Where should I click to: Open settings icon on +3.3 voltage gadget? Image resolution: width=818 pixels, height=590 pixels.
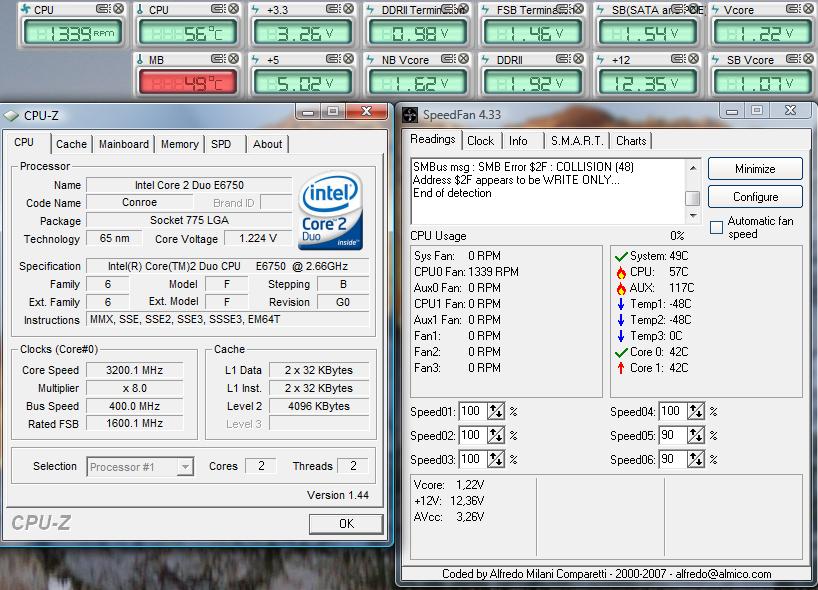click(333, 9)
